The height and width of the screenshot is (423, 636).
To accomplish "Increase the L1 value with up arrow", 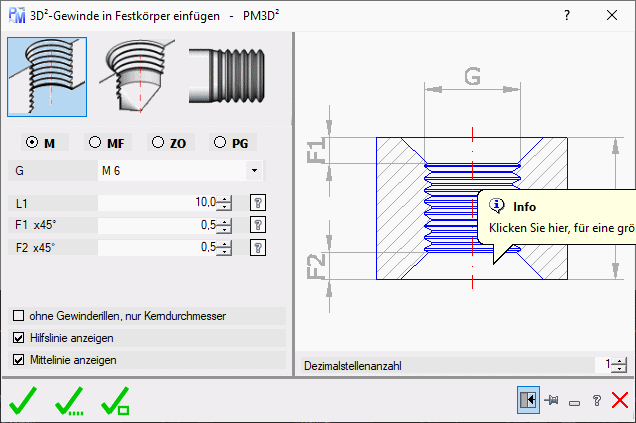I will point(224,199).
